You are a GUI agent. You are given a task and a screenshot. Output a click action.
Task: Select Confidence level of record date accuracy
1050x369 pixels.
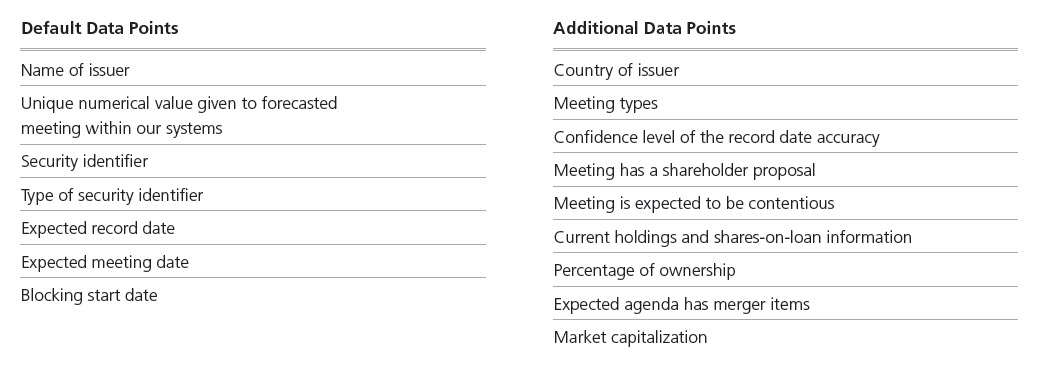tap(785, 137)
